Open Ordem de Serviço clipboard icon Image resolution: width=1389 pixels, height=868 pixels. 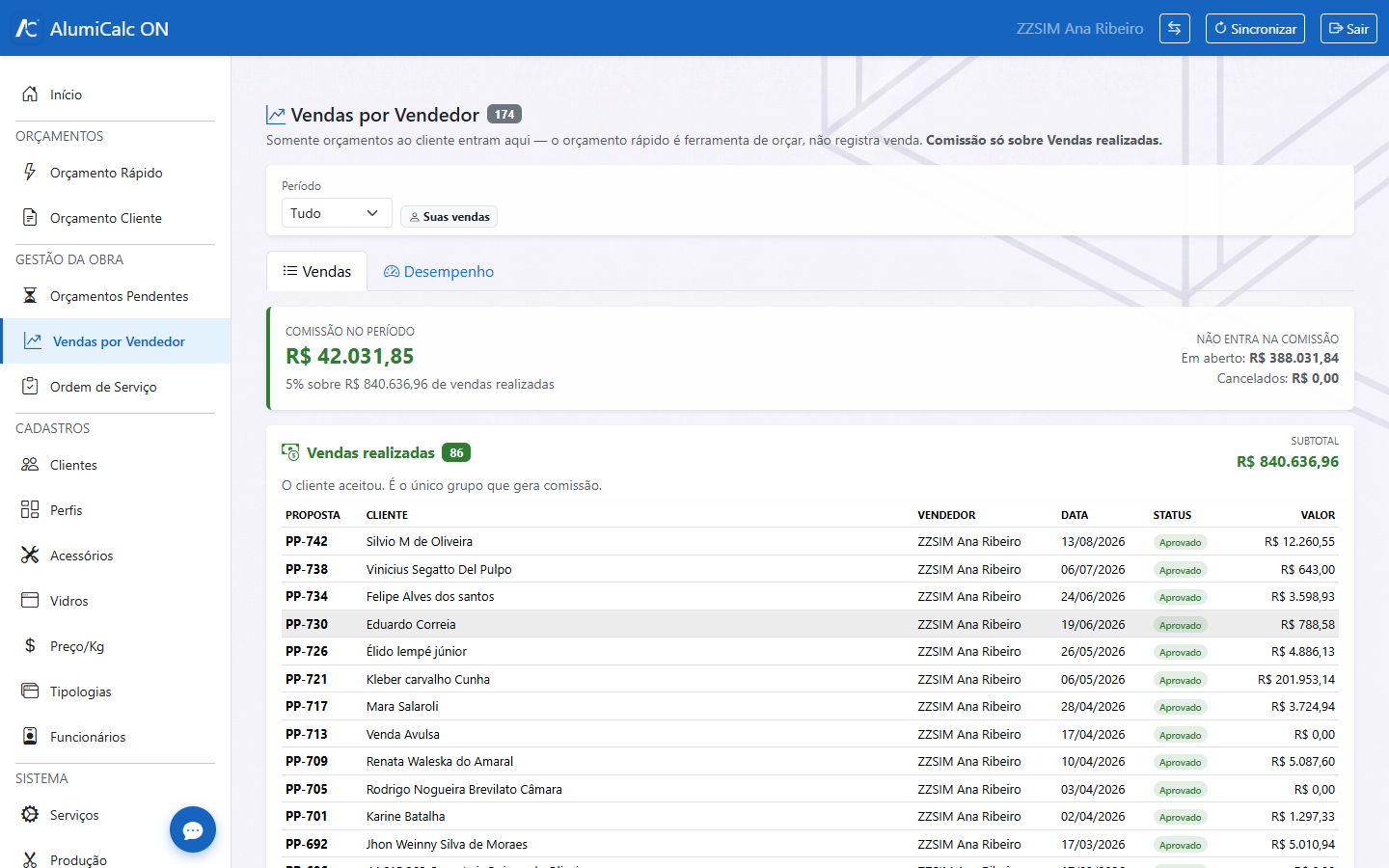pos(30,386)
